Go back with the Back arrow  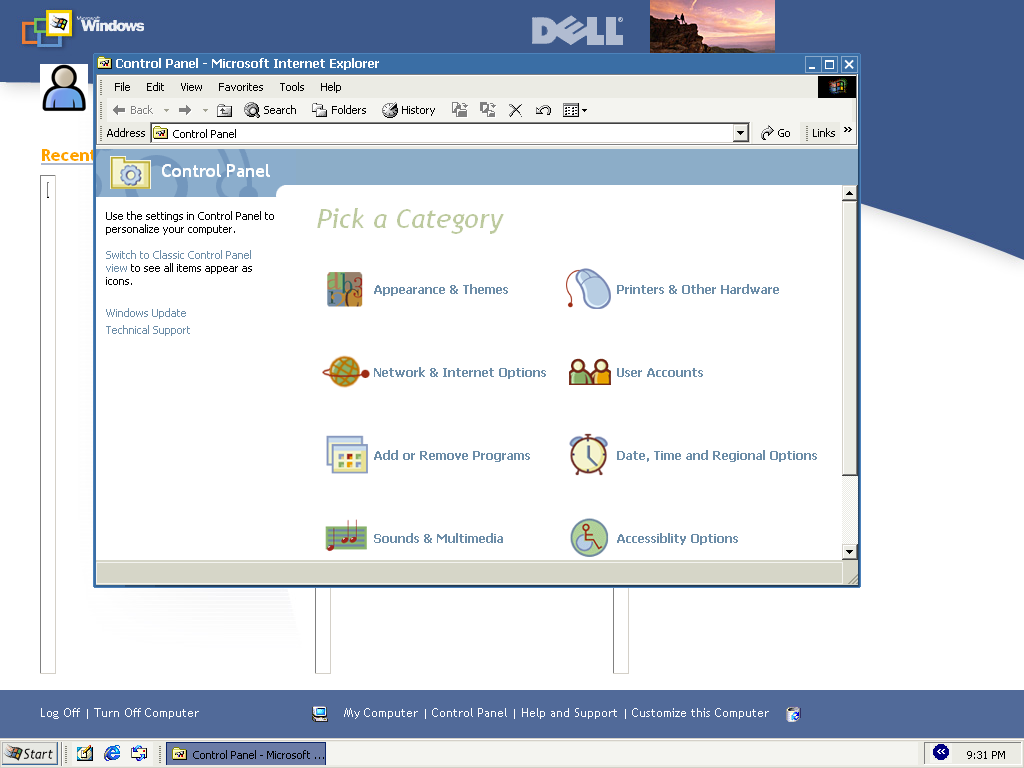[x=133, y=110]
